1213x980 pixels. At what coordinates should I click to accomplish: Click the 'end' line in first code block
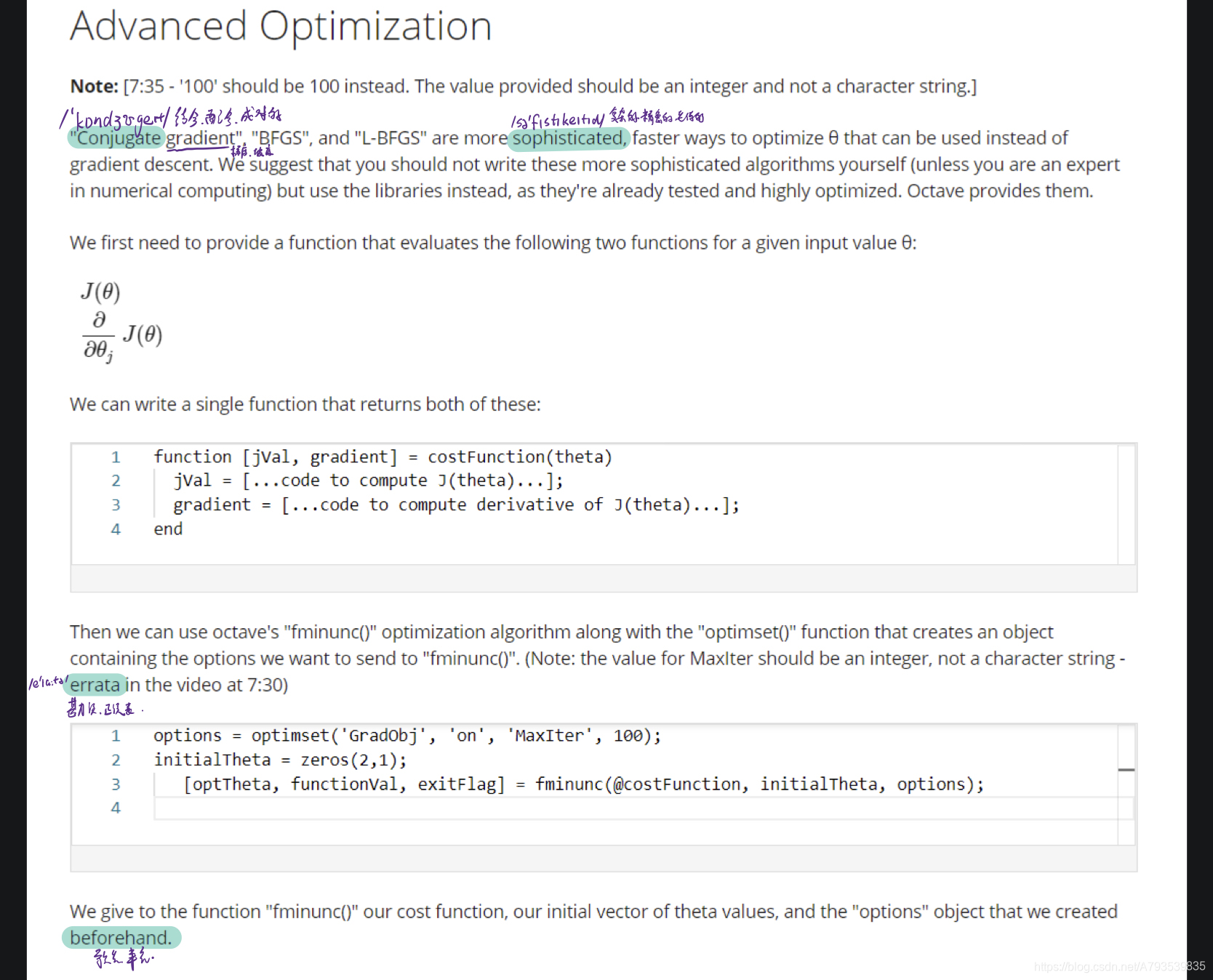pyautogui.click(x=168, y=529)
